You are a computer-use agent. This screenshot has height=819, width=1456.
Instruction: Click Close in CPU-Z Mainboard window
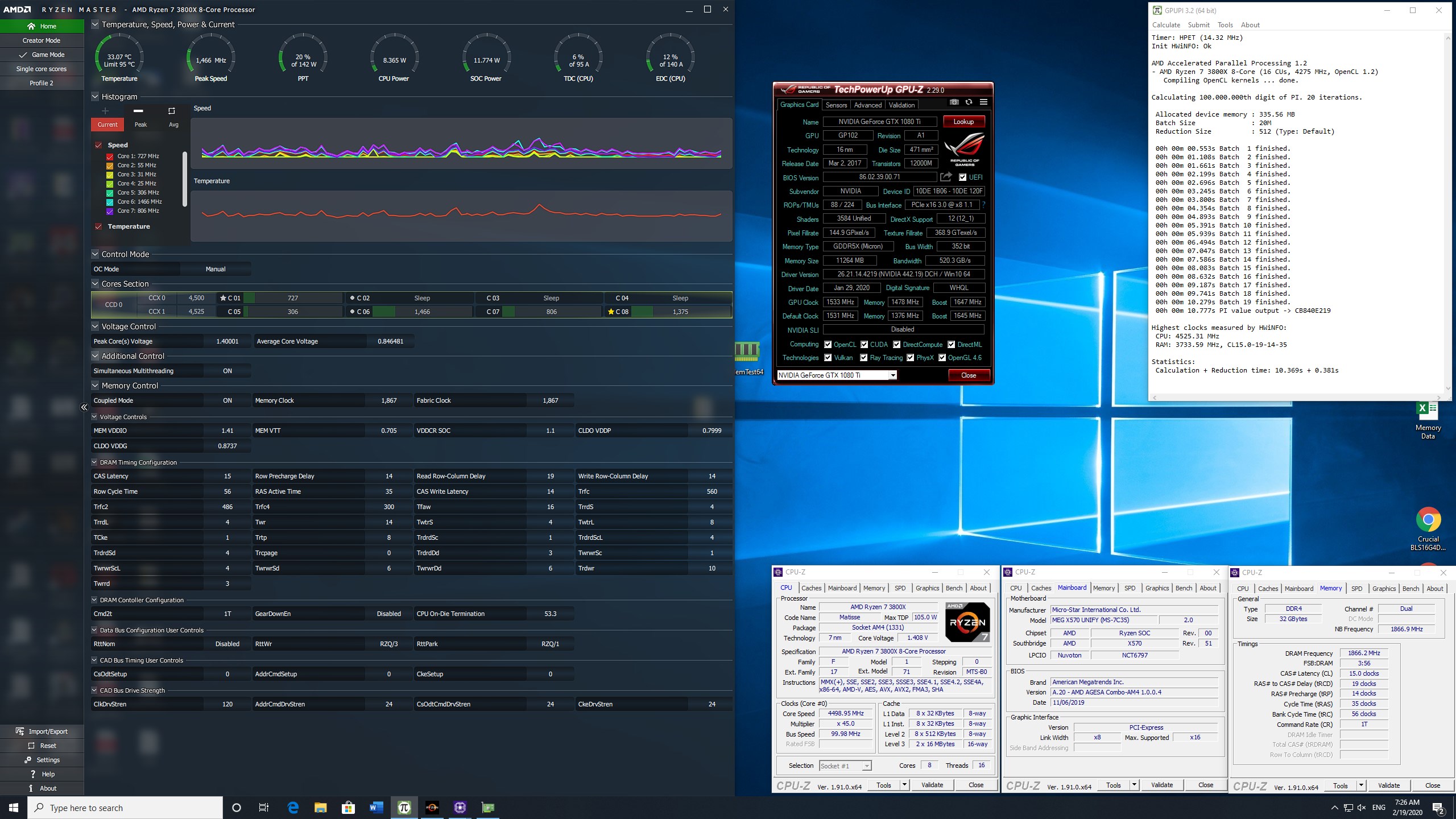[1205, 785]
